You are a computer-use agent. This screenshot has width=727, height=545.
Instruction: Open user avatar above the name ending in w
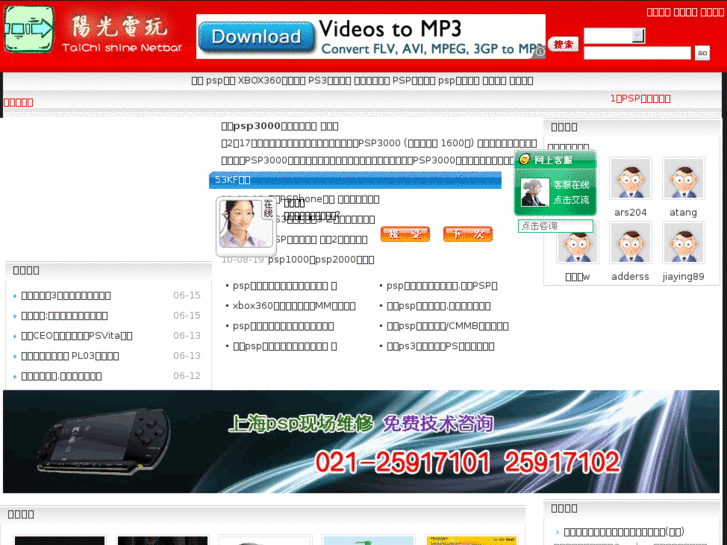pos(577,246)
